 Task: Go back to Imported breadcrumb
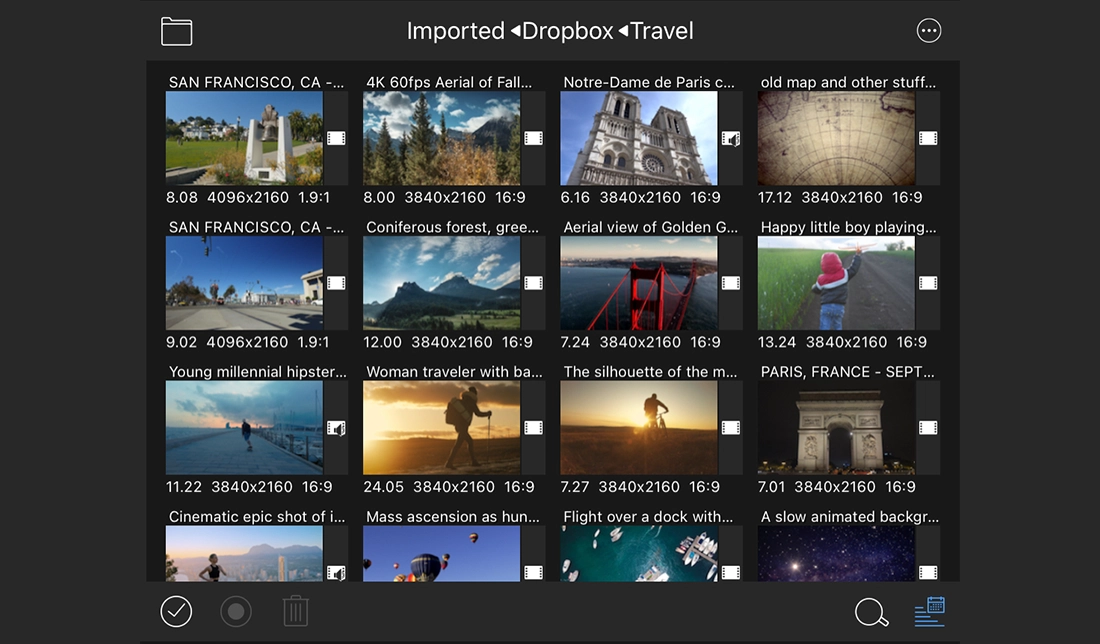tap(455, 31)
